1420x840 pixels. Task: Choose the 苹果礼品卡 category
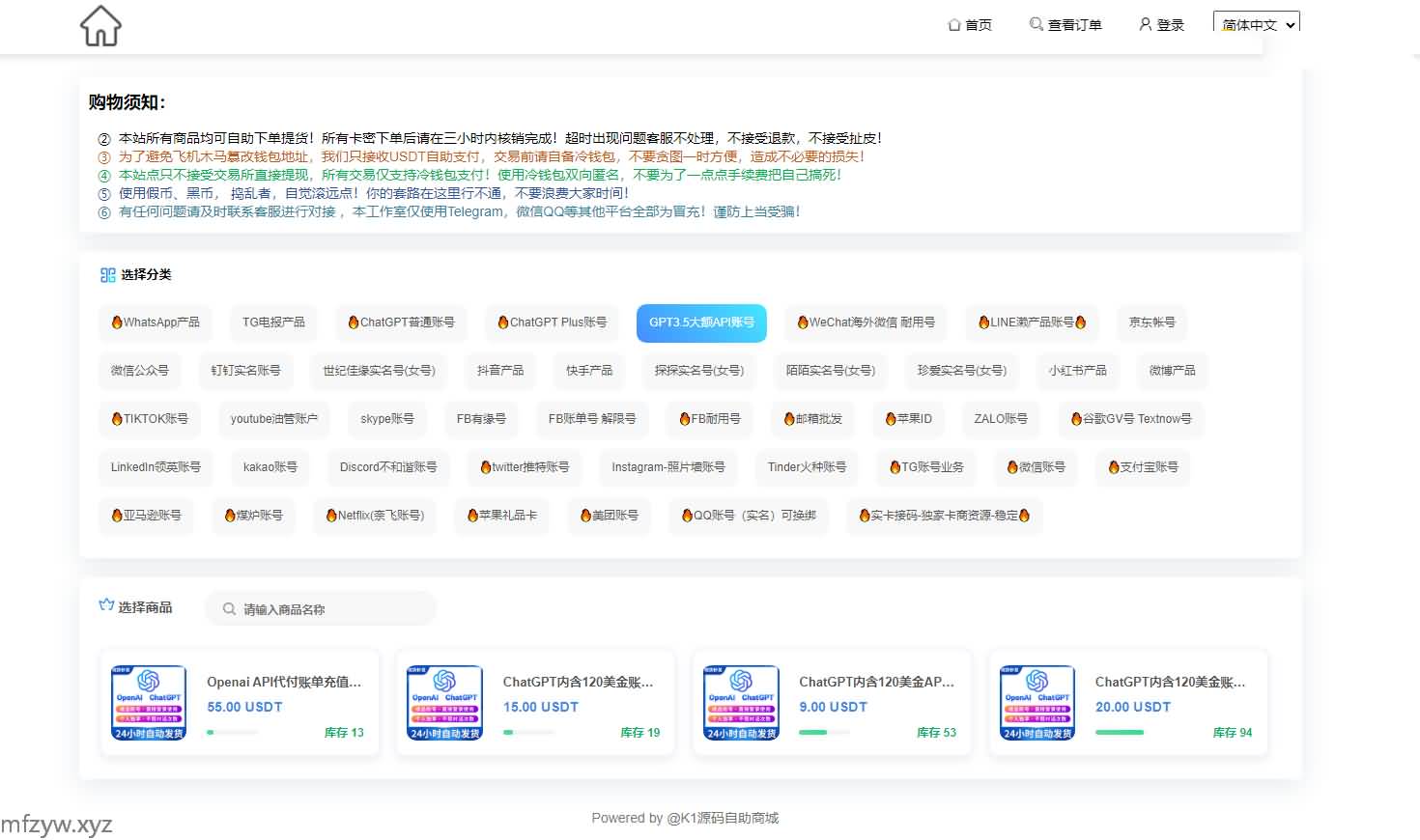[x=501, y=516]
